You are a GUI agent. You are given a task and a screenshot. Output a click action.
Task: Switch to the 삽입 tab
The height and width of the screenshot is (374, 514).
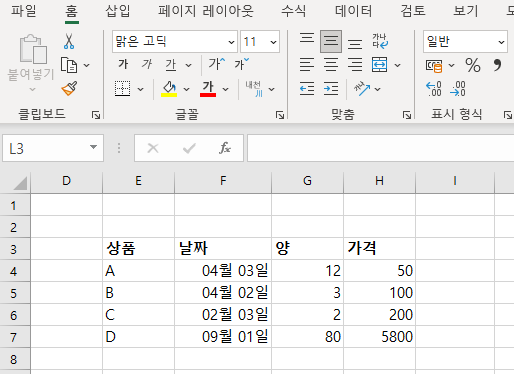[x=118, y=11]
